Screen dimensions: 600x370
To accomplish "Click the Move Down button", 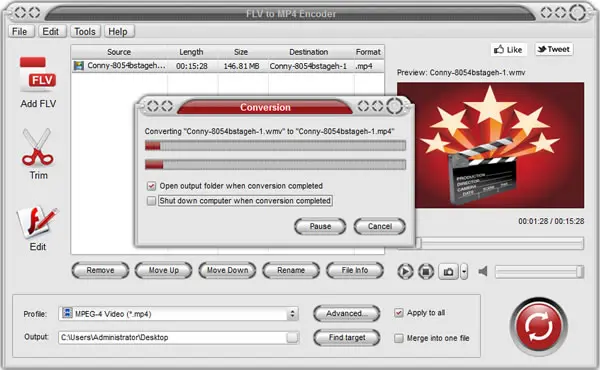I will pyautogui.click(x=227, y=270).
